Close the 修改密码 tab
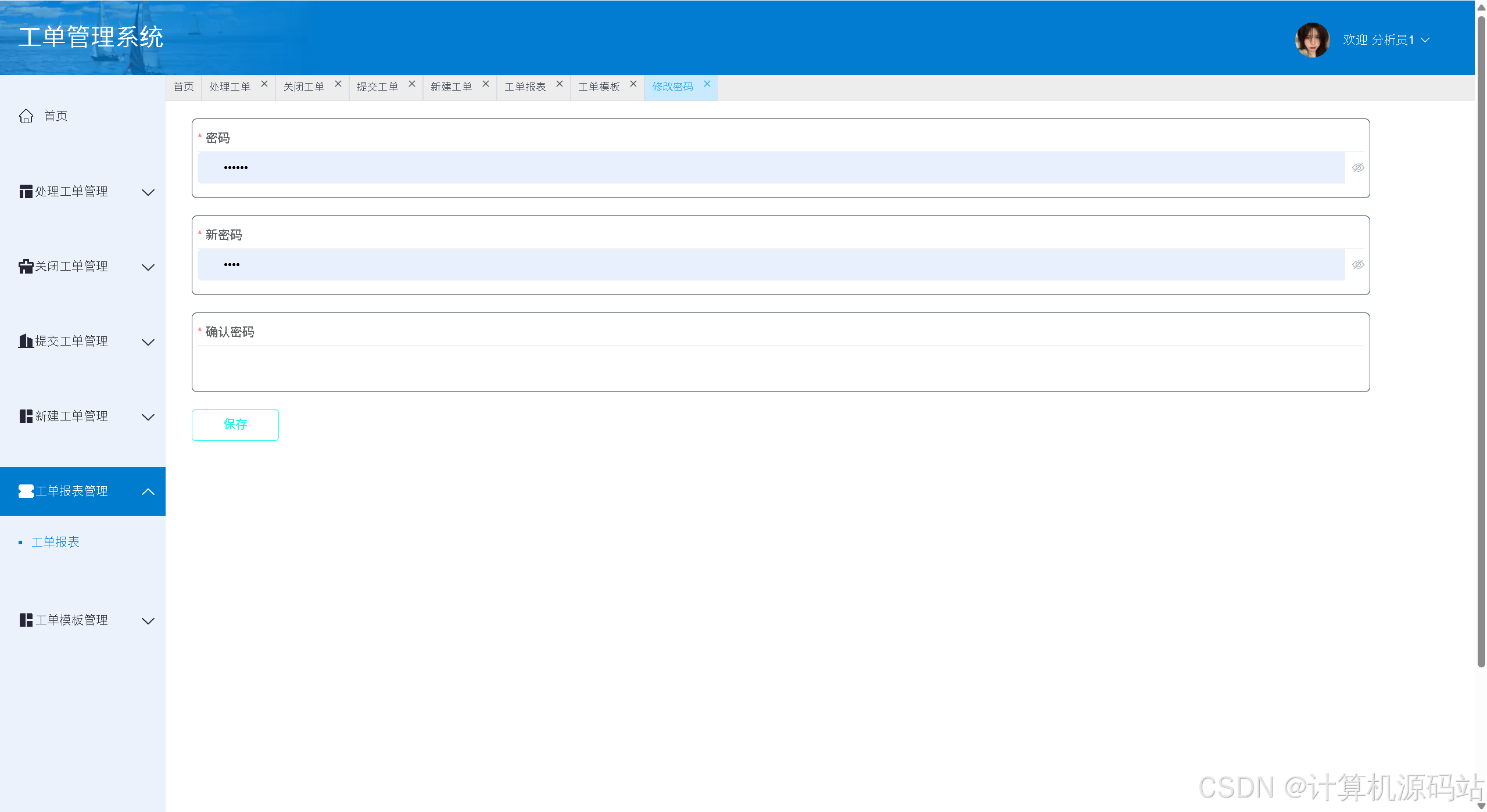 coord(707,84)
